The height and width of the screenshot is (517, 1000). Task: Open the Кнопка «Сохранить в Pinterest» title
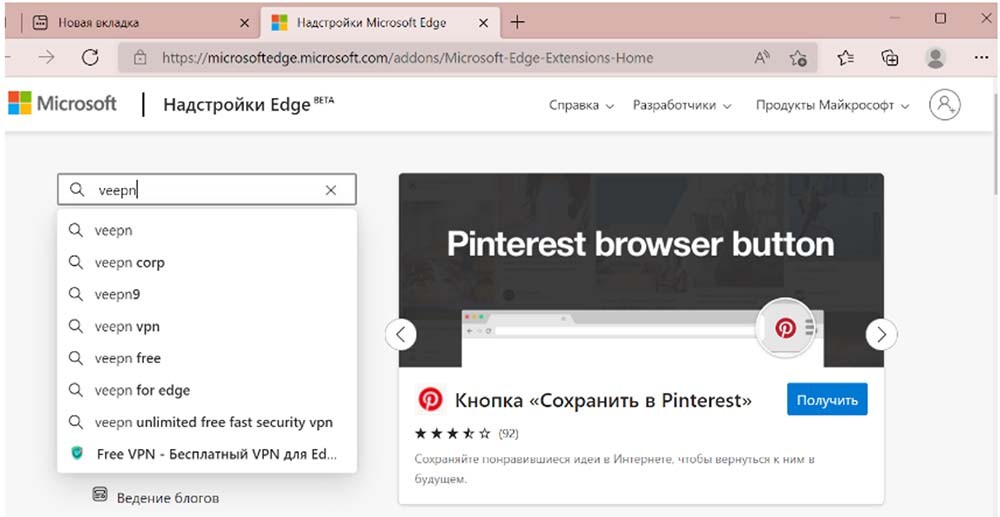603,400
